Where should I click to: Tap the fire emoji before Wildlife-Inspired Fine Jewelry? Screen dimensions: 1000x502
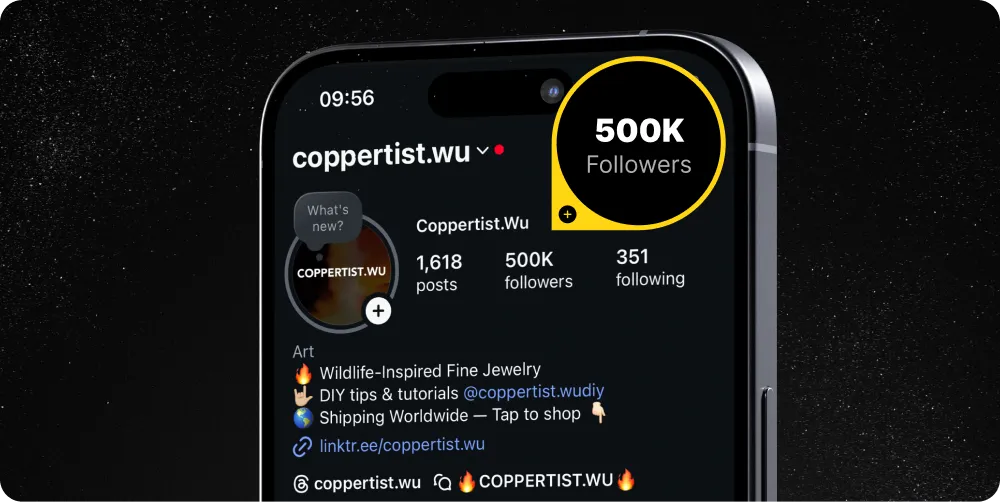coord(303,374)
